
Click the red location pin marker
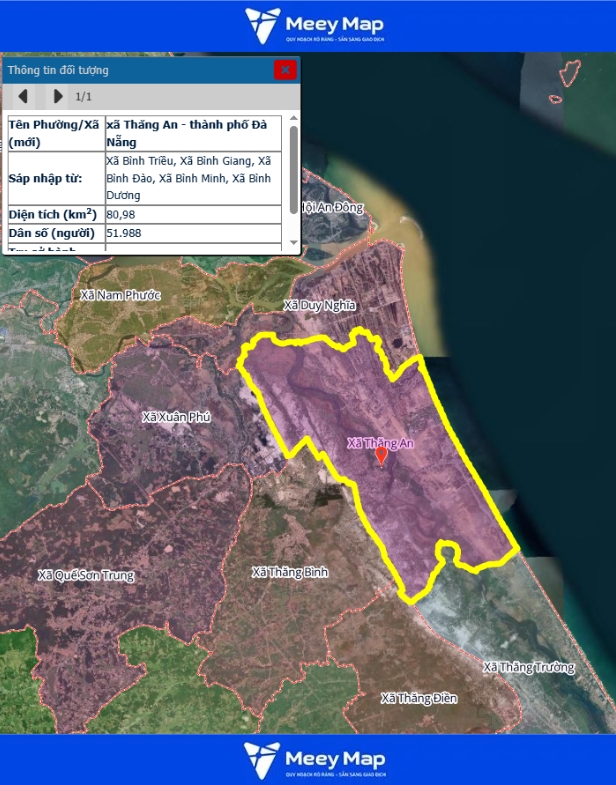coord(381,456)
